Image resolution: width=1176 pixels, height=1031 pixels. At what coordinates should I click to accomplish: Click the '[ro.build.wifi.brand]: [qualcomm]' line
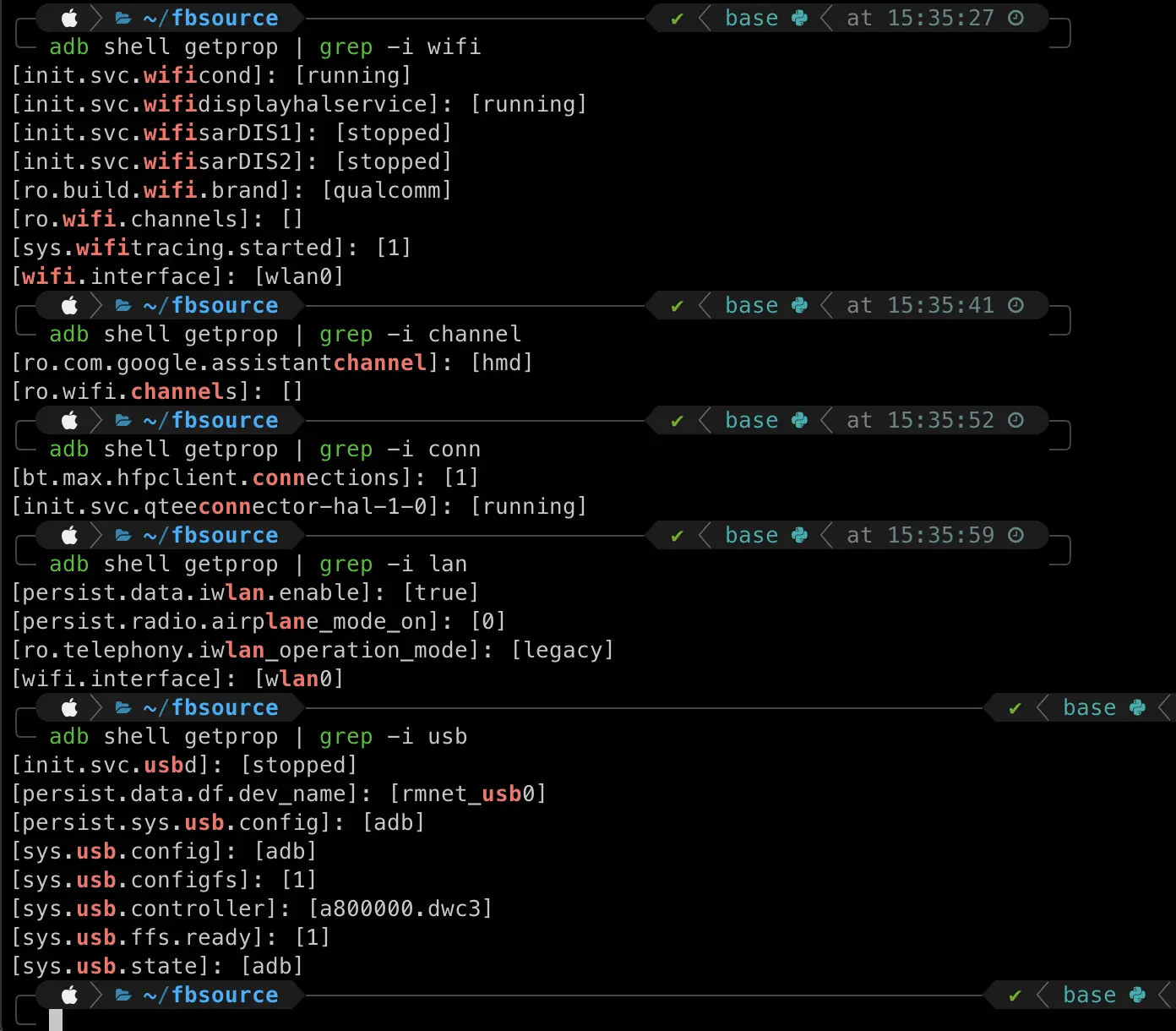coord(232,190)
